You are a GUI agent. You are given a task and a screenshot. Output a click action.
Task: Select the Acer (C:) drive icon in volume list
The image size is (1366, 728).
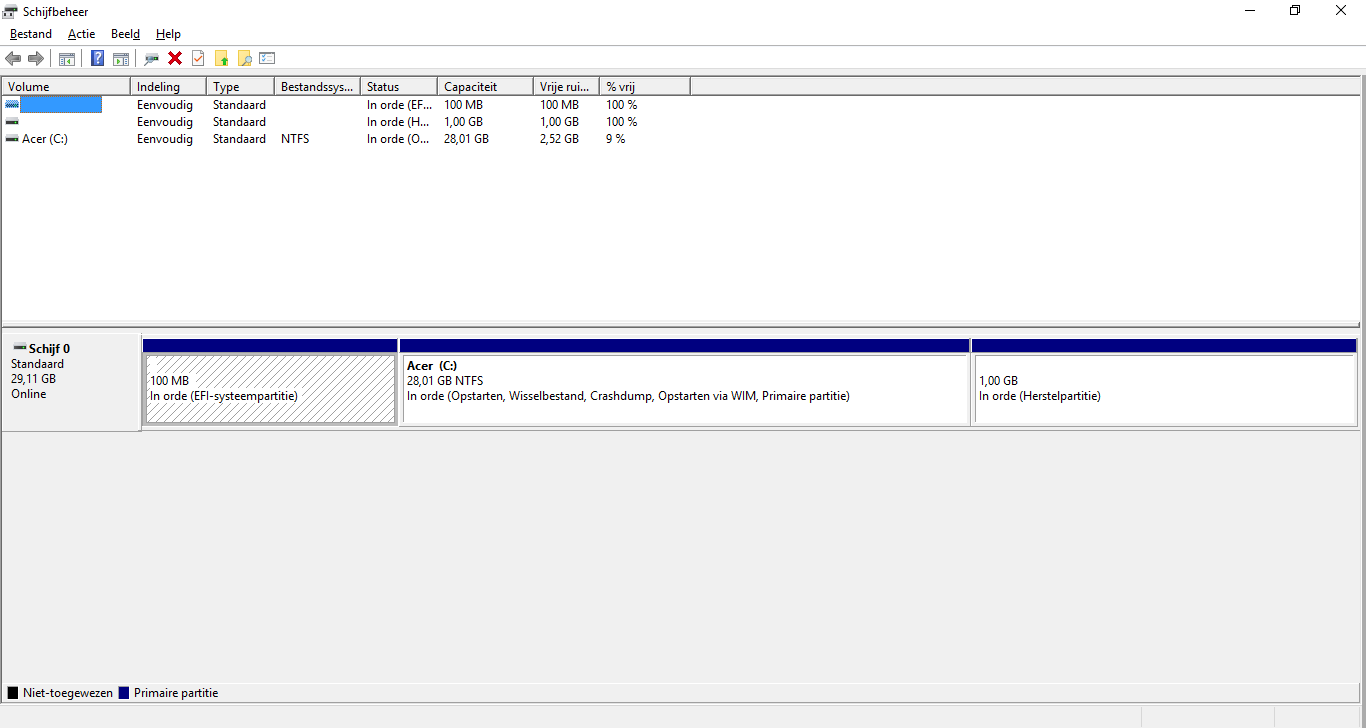(12, 139)
